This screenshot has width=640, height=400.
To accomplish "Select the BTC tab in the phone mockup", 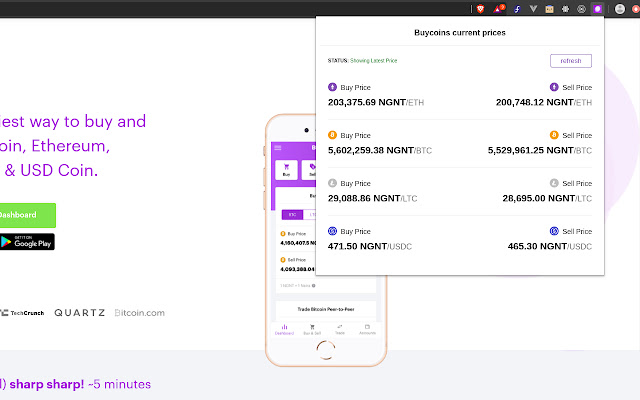I will [x=292, y=215].
